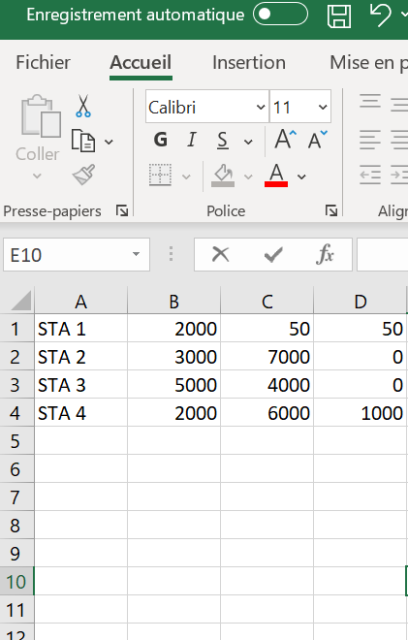Click the Undo arrow icon

(x=380, y=15)
